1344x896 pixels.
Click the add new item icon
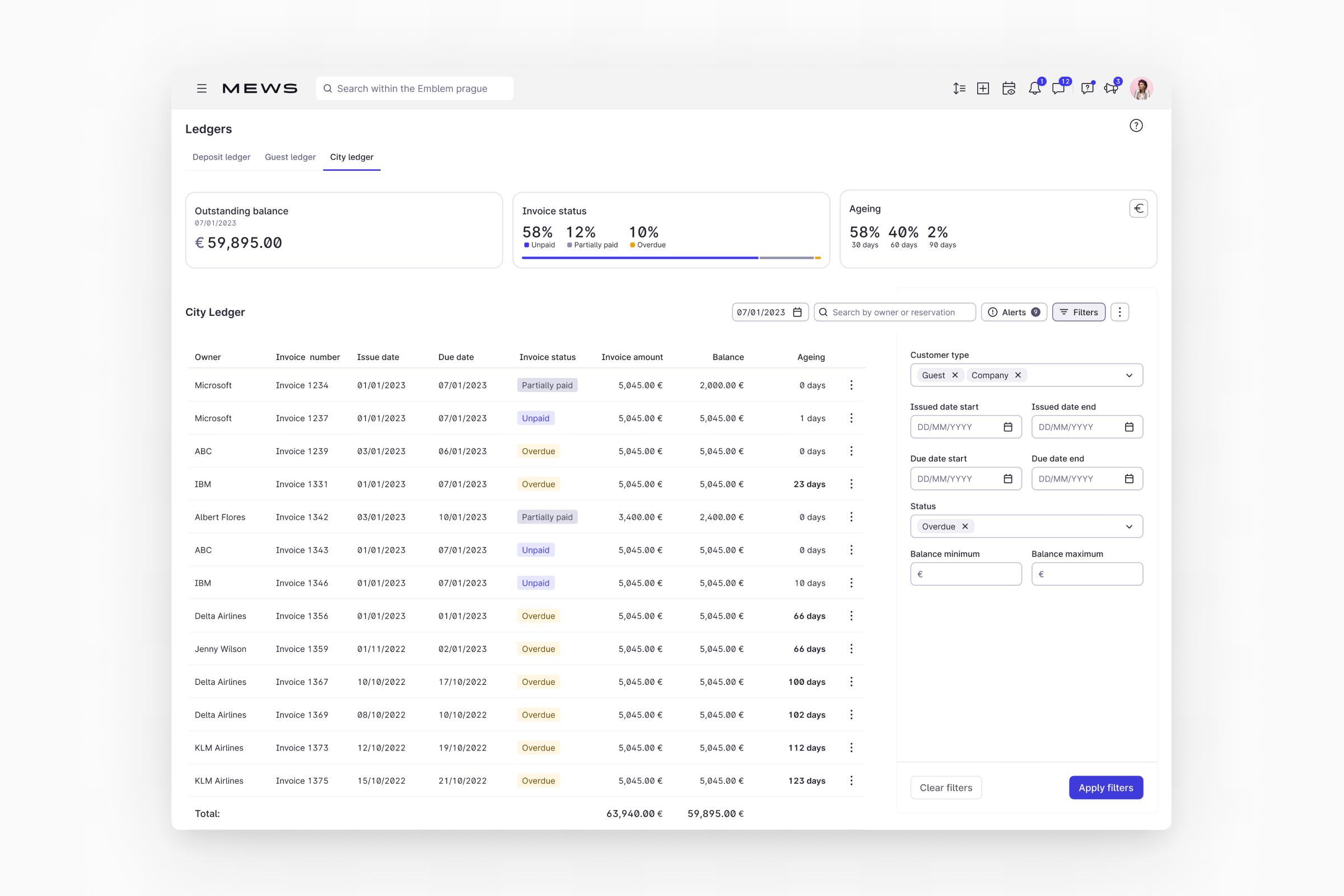tap(983, 88)
